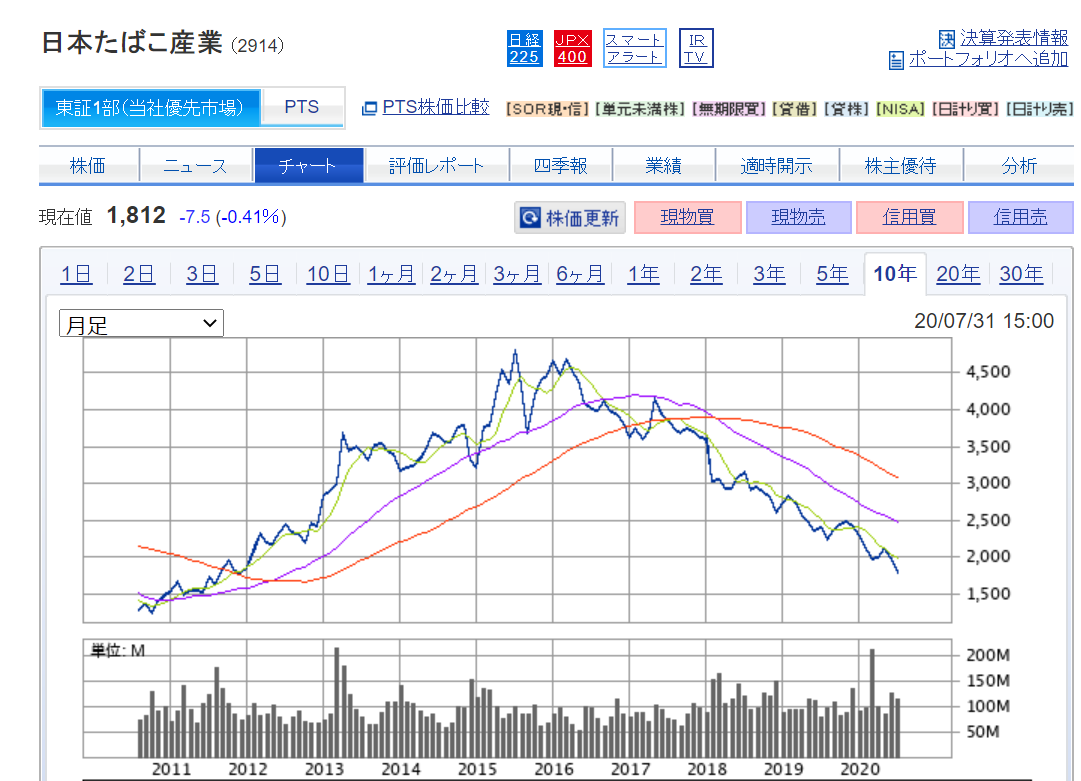1081x781 pixels.
Task: Click the [貸借] tag
Action: tap(795, 109)
